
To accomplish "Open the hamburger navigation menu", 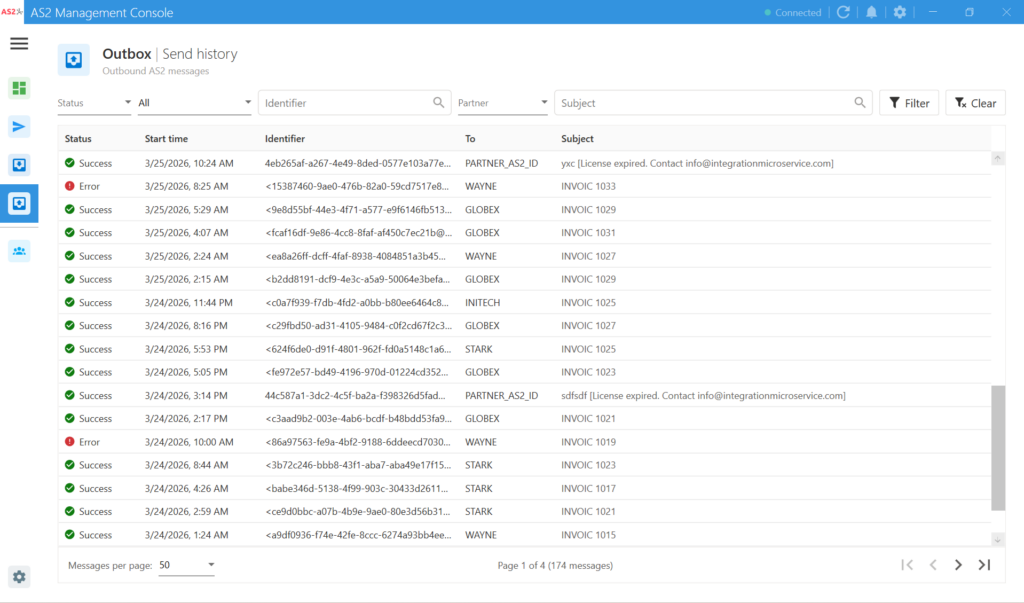I will click(19, 44).
